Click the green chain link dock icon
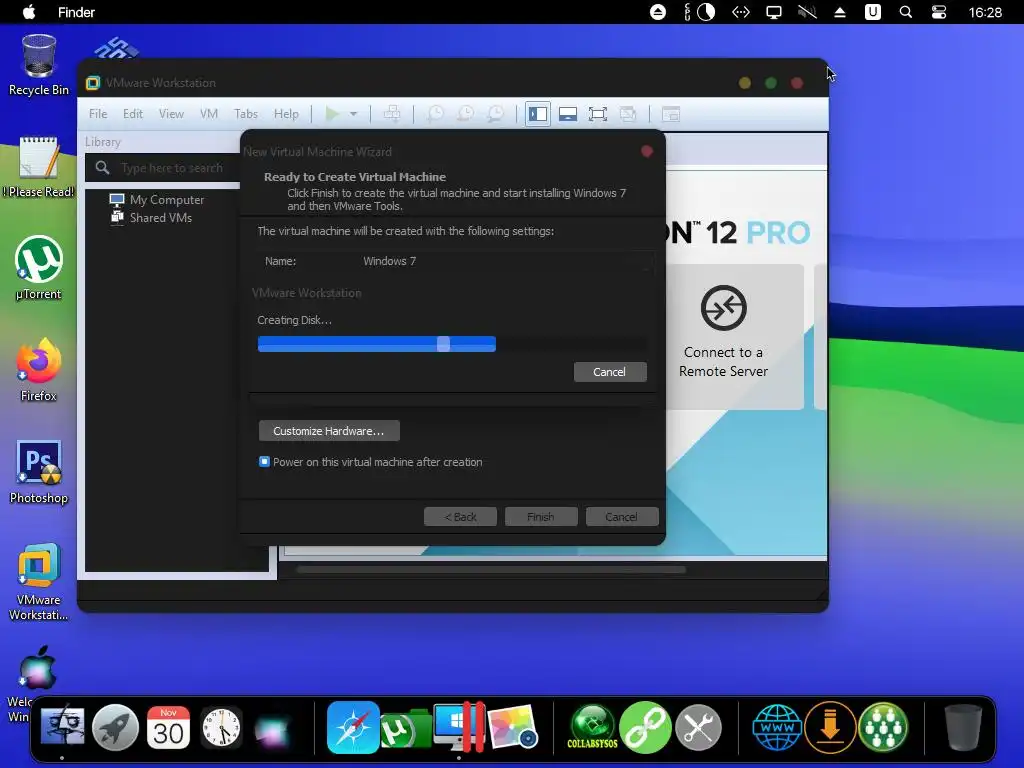 click(645, 727)
